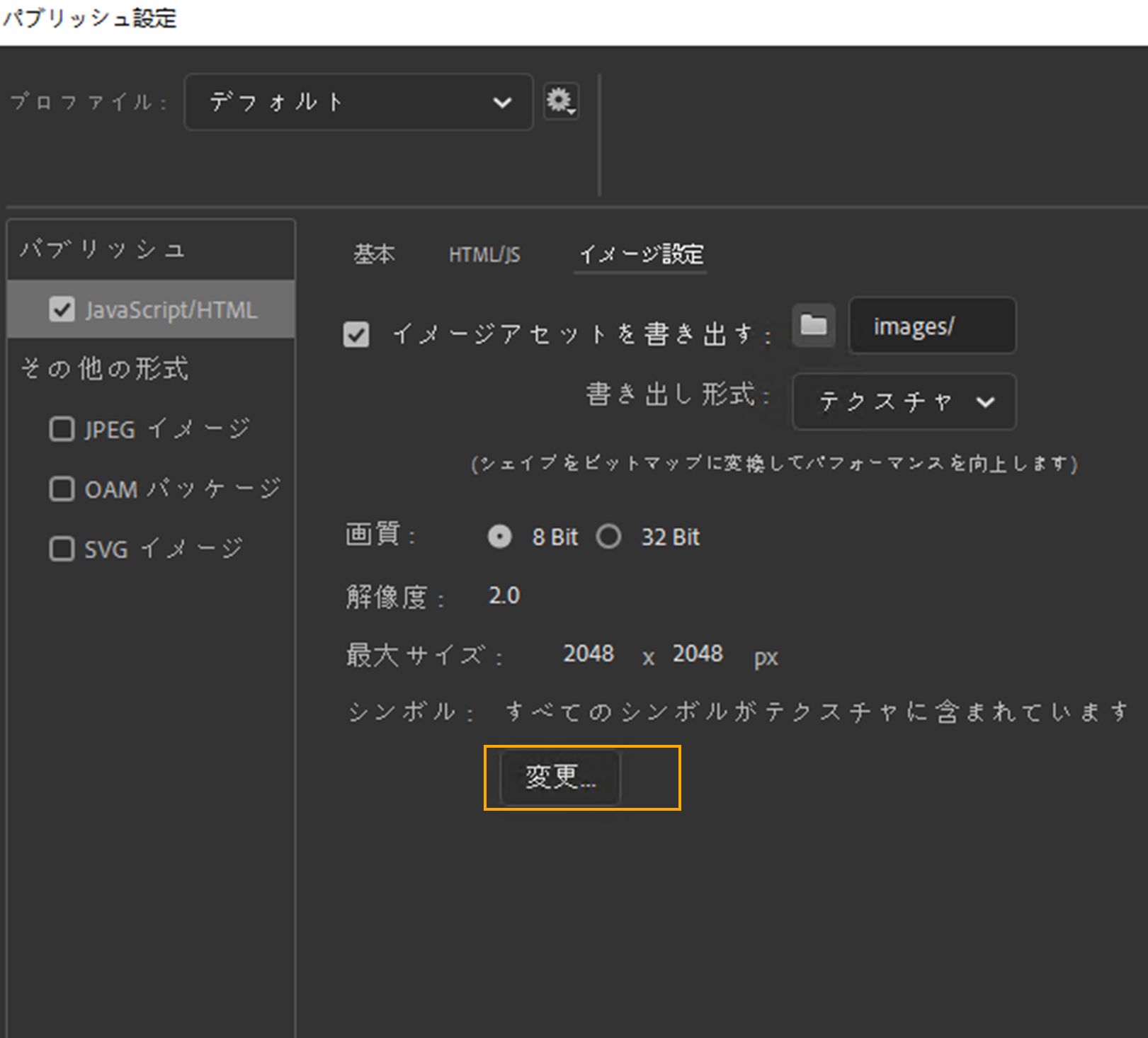Open the profile options gear menu
The width and height of the screenshot is (1148, 1038).
pos(561,101)
